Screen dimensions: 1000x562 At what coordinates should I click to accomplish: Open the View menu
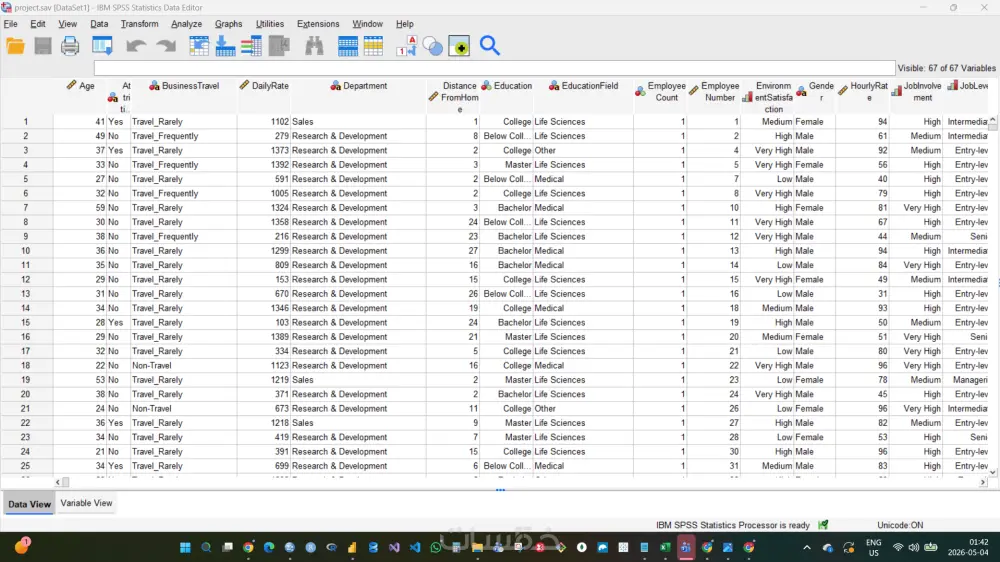pos(67,24)
